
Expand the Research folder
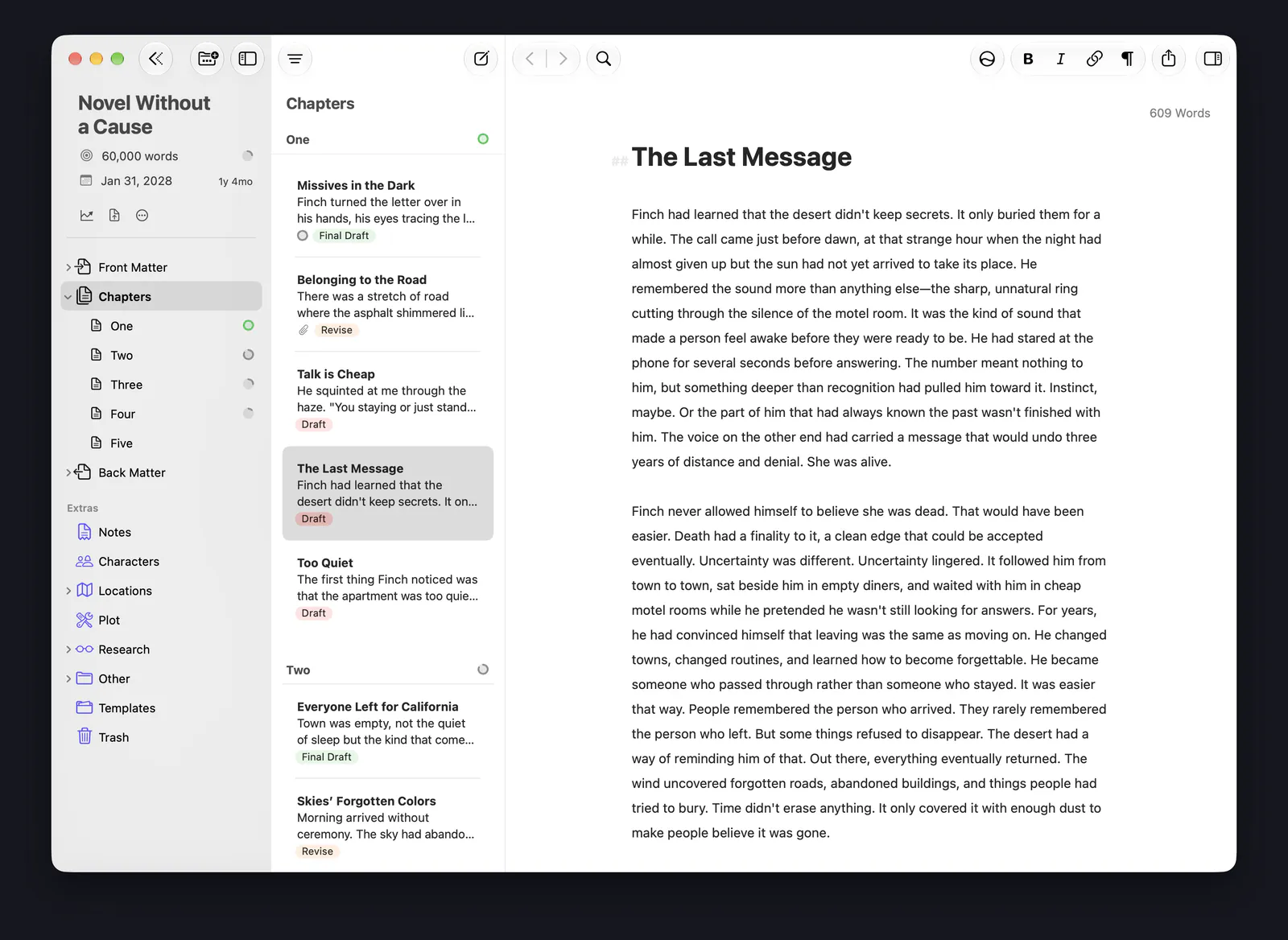click(68, 649)
